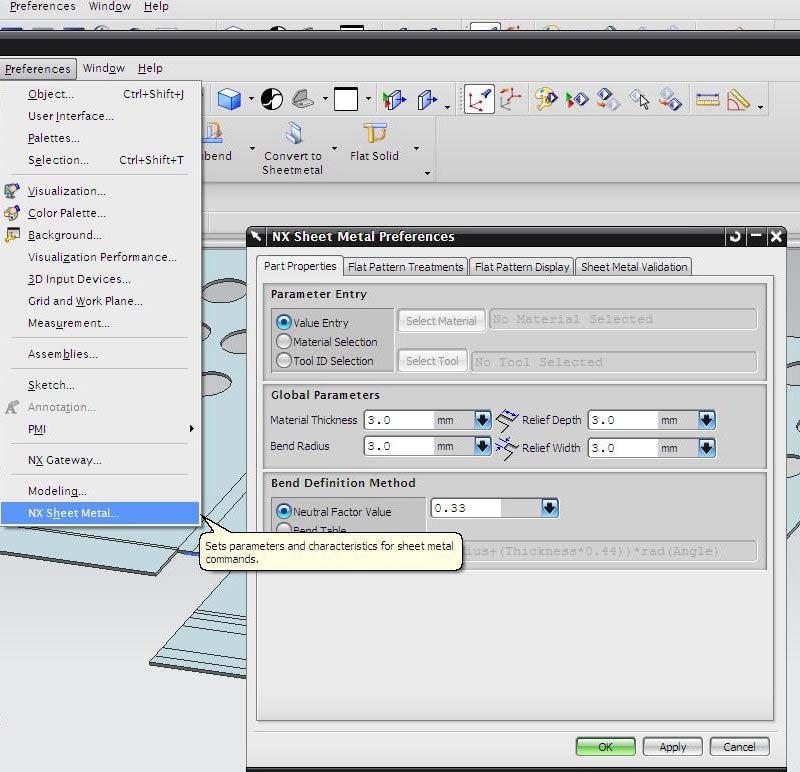Switch to the Flat Pattern Treatments tab
800x772 pixels.
point(406,267)
